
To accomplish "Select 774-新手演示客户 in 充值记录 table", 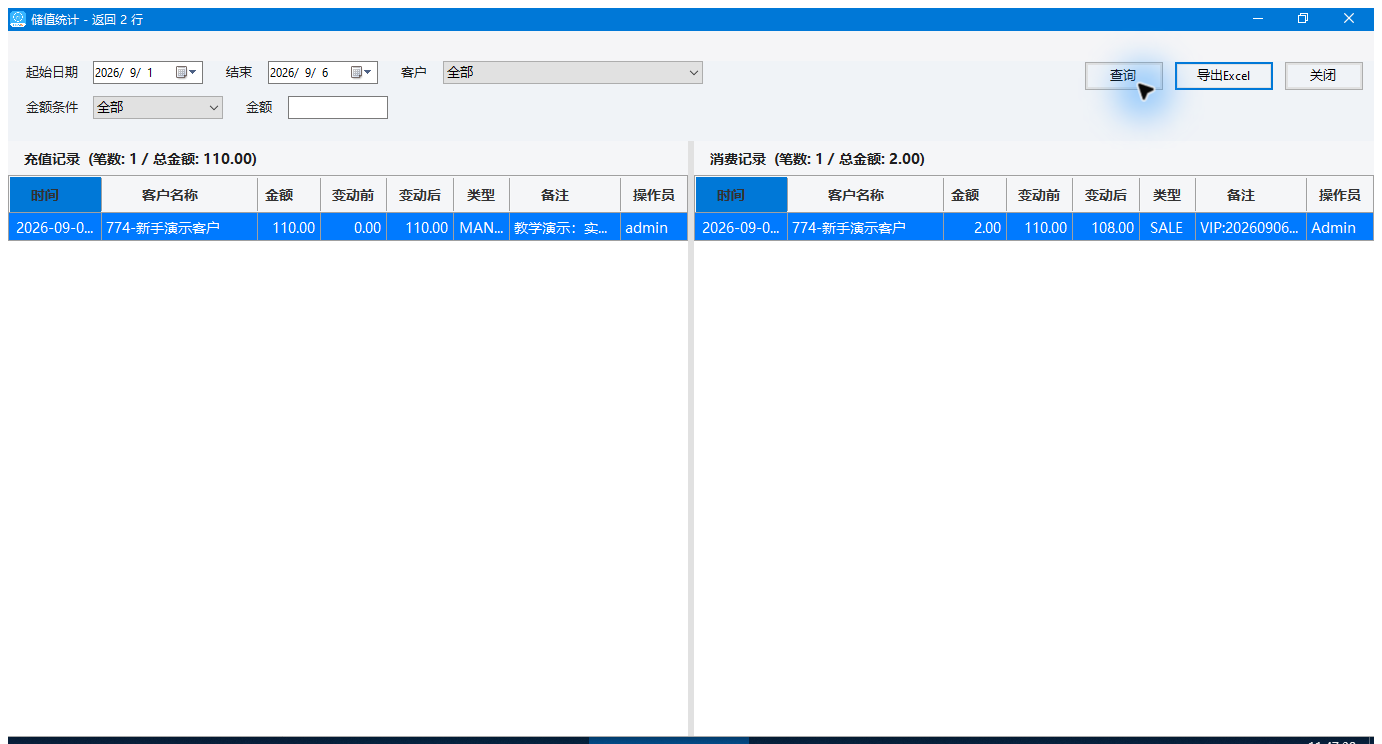I will click(179, 227).
